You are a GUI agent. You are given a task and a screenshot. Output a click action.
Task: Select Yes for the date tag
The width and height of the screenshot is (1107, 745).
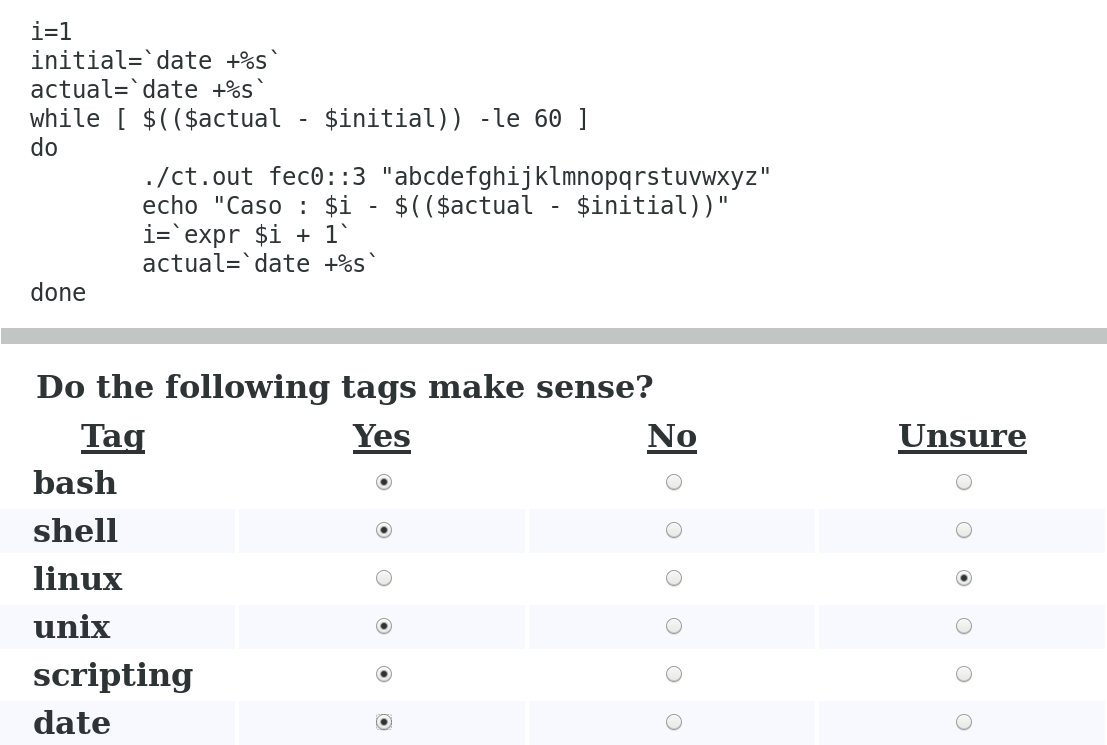pos(384,722)
